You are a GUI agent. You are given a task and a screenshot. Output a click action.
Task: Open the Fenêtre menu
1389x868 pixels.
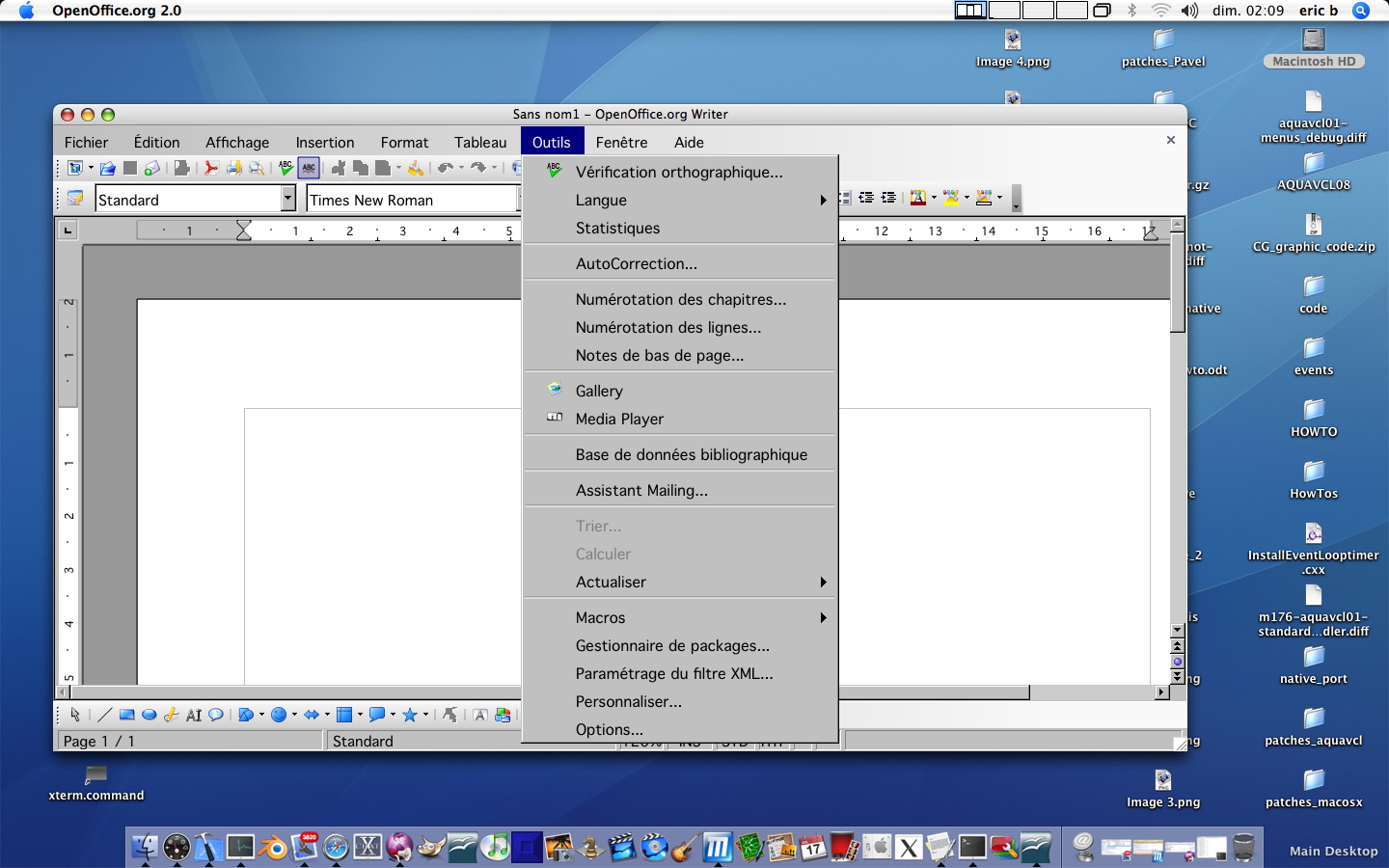[621, 142]
